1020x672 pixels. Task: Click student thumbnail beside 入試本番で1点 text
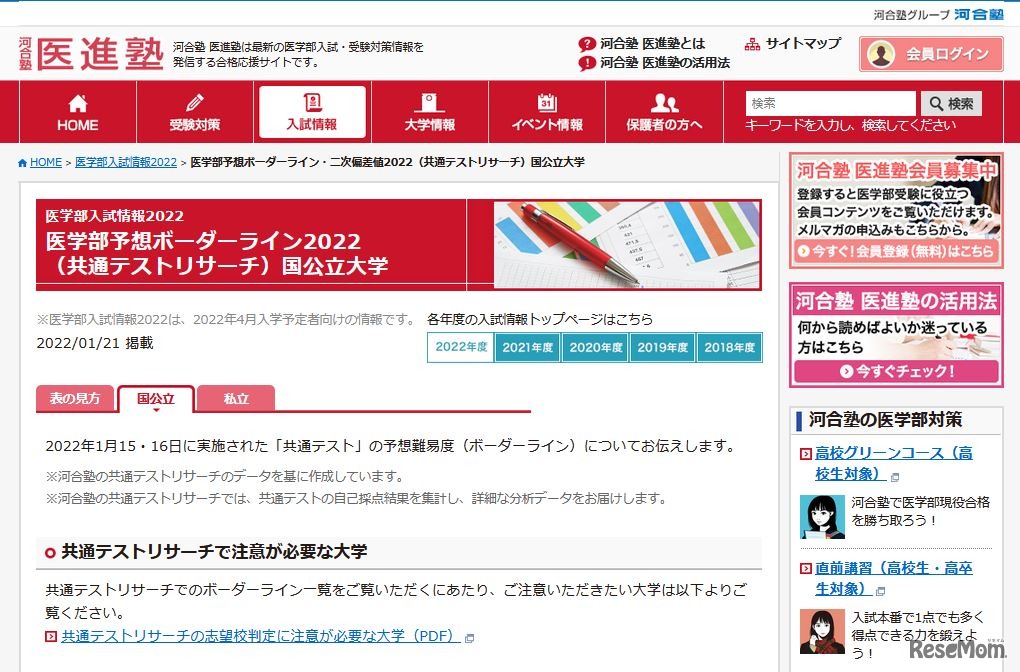click(x=822, y=632)
